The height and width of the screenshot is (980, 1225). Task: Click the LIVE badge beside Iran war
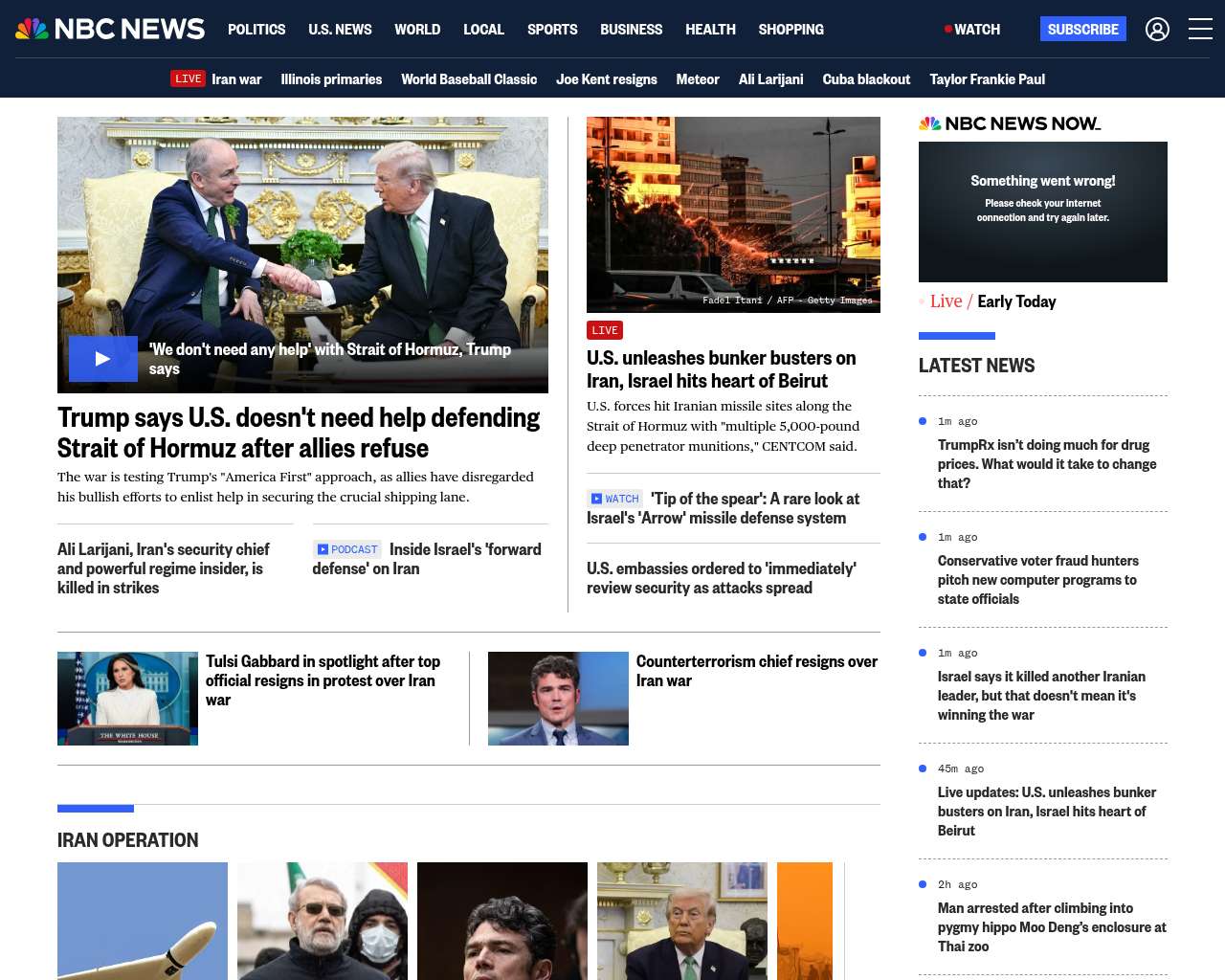189,78
